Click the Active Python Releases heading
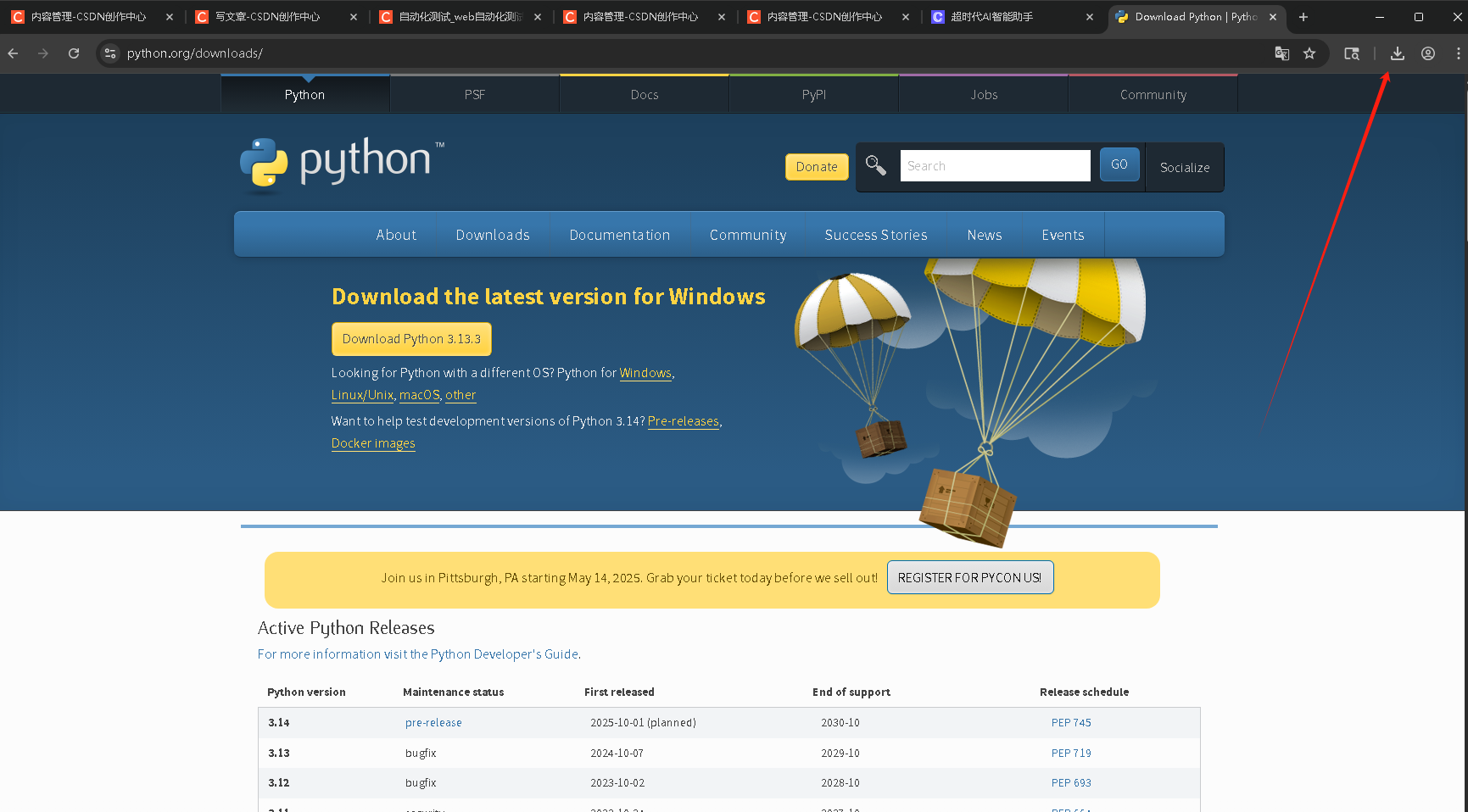The height and width of the screenshot is (812, 1468). coord(346,628)
